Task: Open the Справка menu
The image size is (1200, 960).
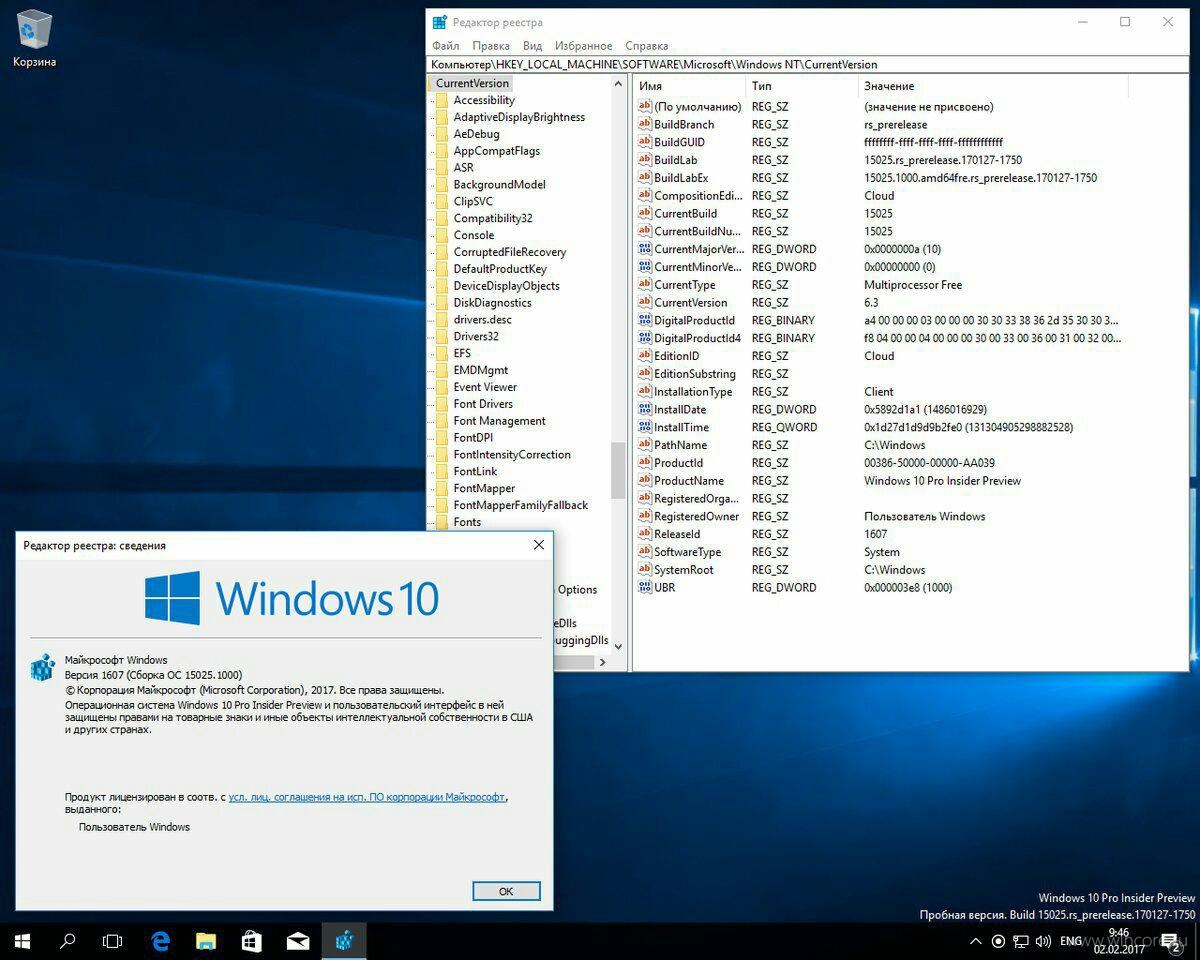Action: coord(646,46)
